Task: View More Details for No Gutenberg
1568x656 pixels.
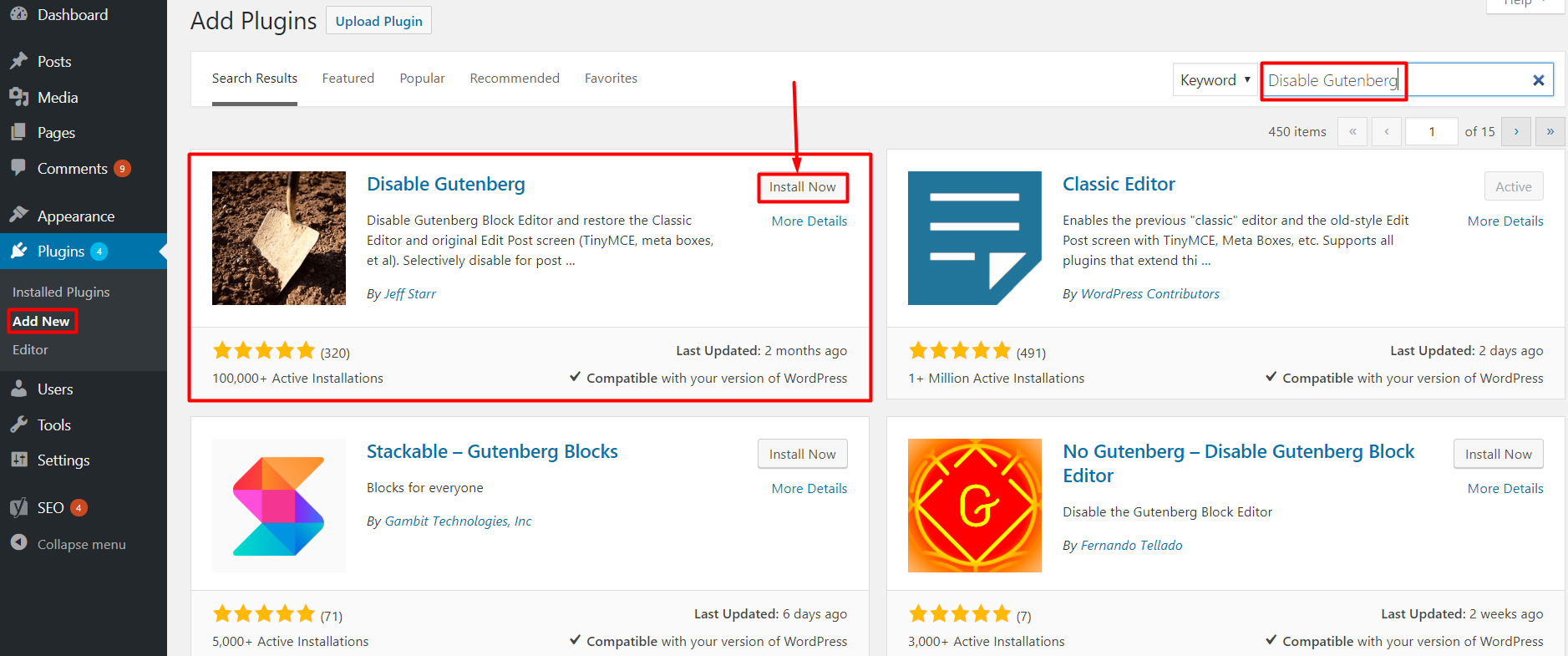Action: pyautogui.click(x=1505, y=488)
